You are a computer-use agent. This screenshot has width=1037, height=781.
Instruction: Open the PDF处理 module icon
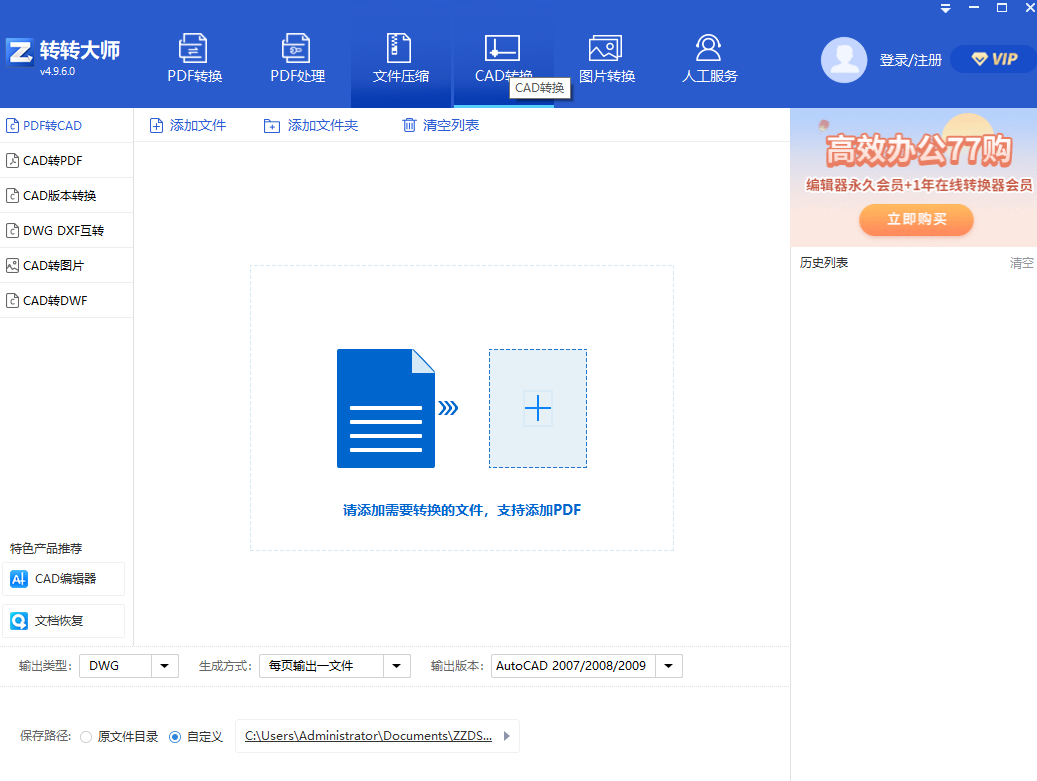click(x=296, y=48)
